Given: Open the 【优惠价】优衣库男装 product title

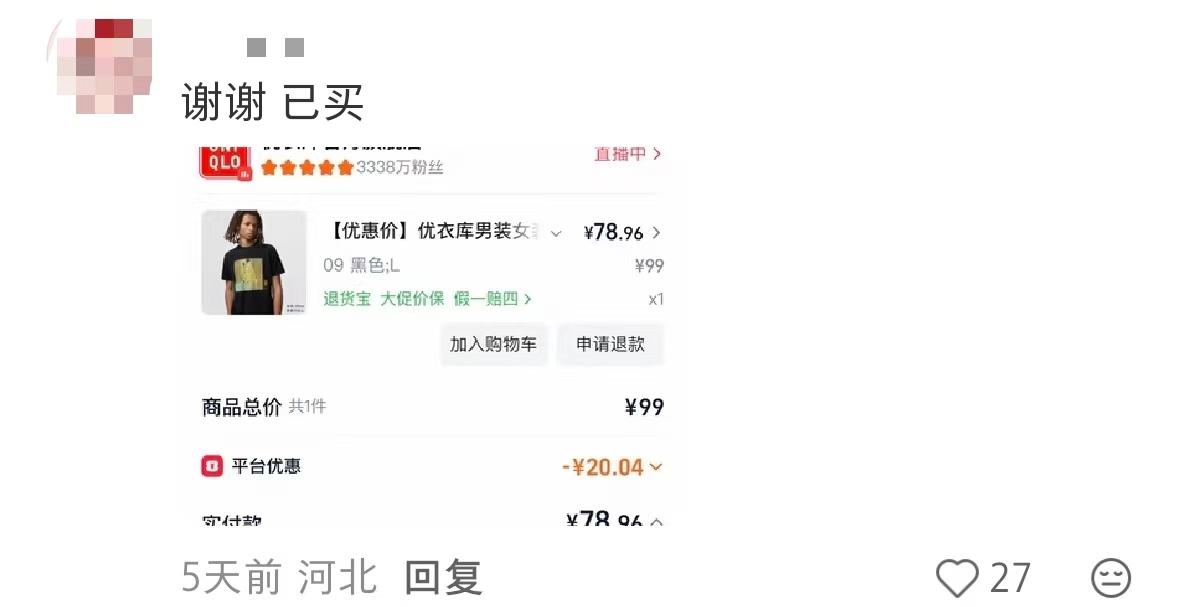Looking at the screenshot, I should (432, 232).
